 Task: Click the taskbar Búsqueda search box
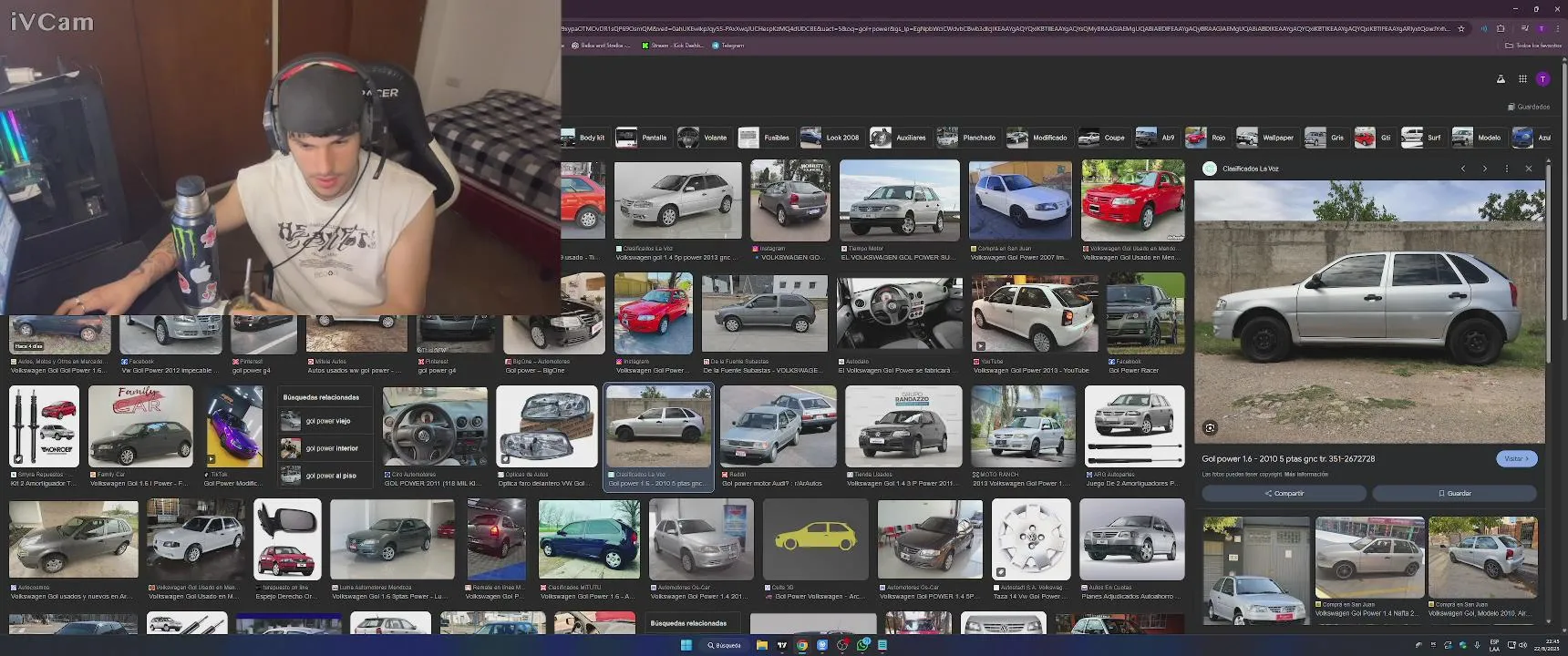pos(724,645)
